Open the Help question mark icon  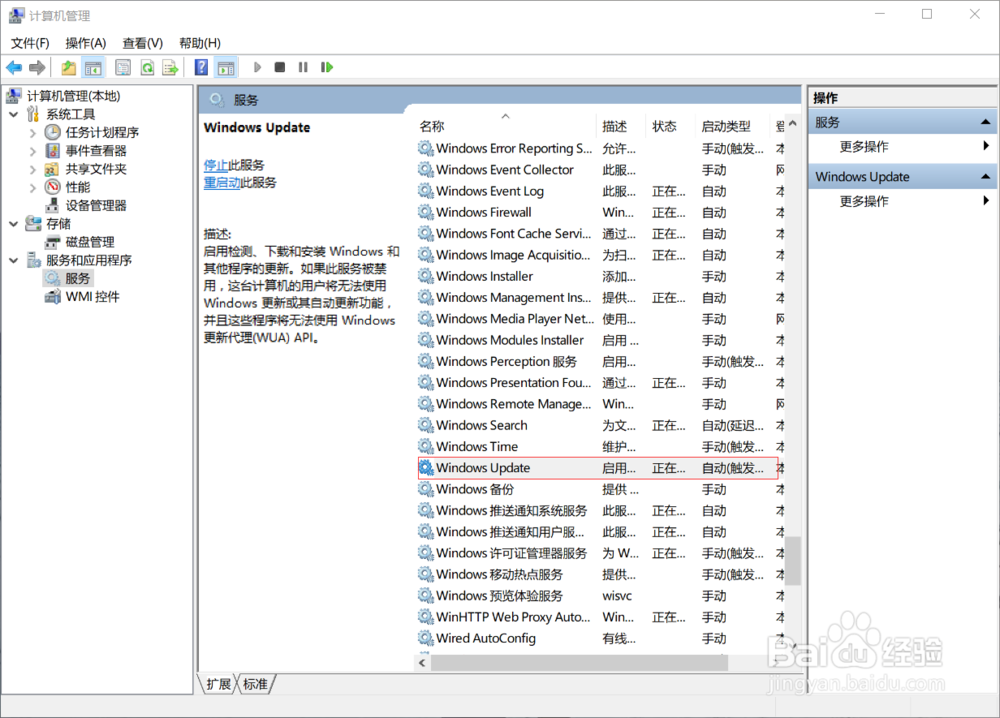201,67
